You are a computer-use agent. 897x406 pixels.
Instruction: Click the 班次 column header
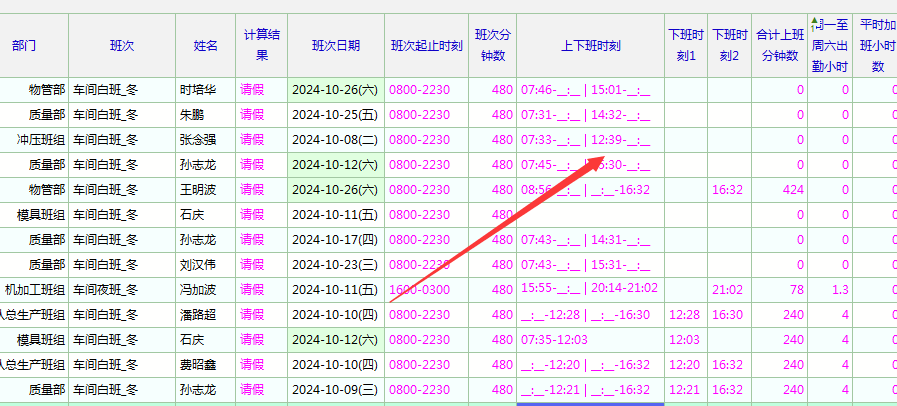click(122, 46)
